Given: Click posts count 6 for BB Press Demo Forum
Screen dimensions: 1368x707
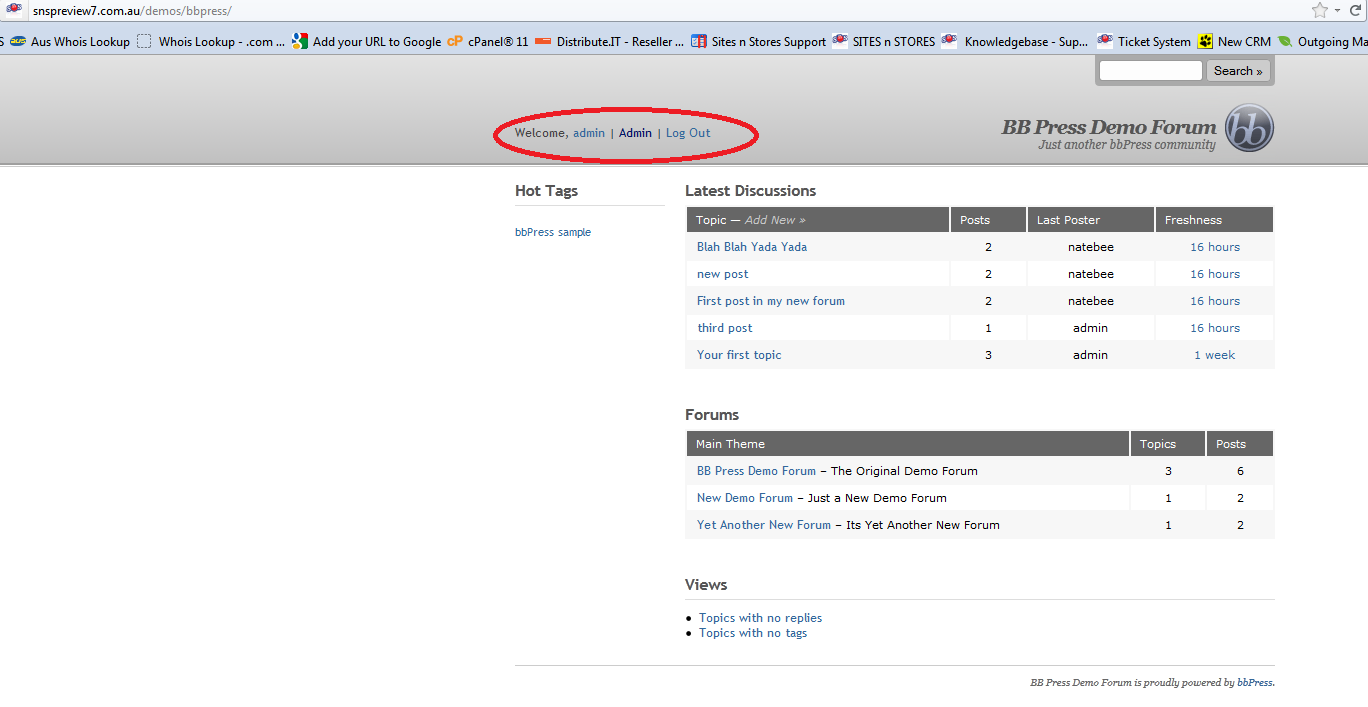Looking at the screenshot, I should (x=1240, y=471).
